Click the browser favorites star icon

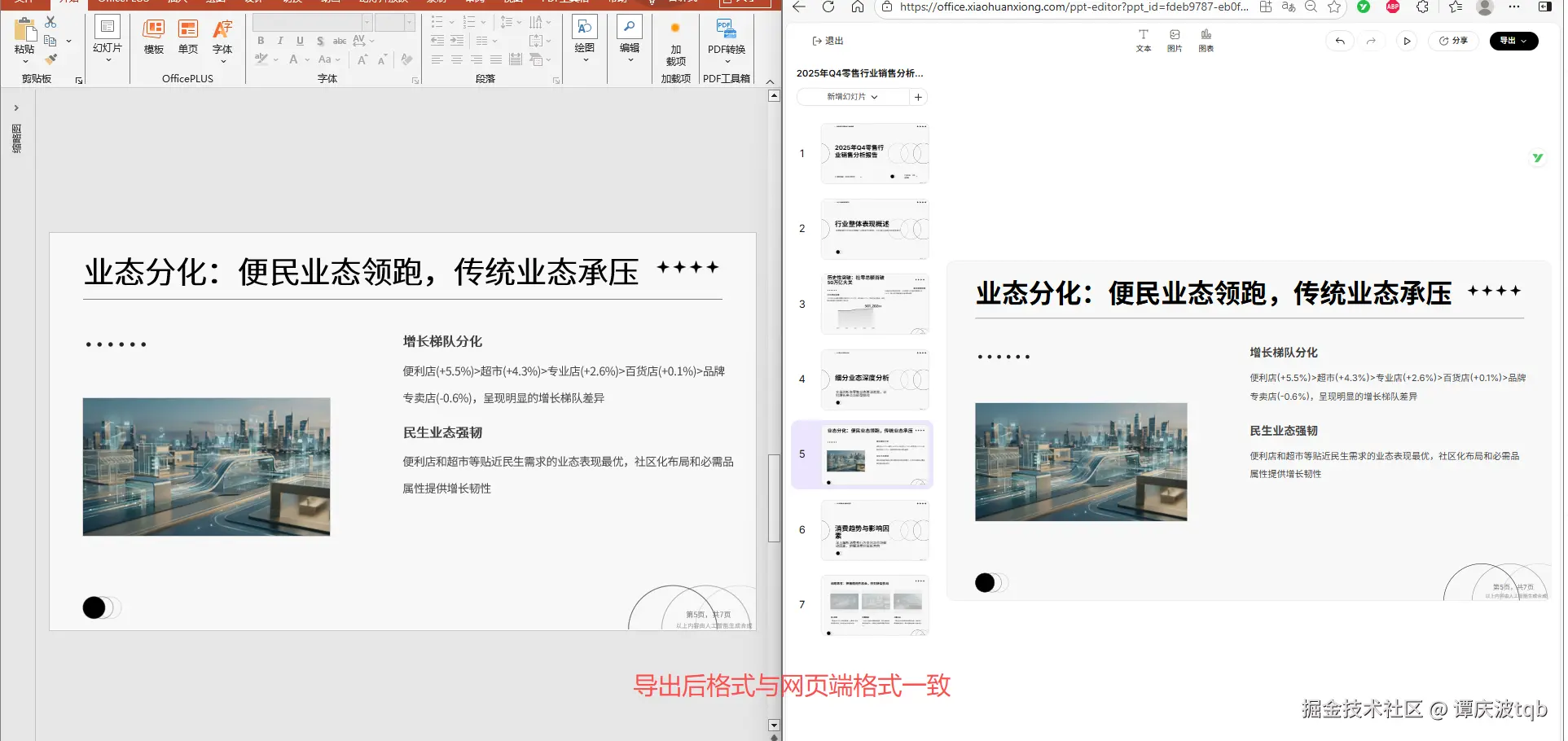(1334, 7)
